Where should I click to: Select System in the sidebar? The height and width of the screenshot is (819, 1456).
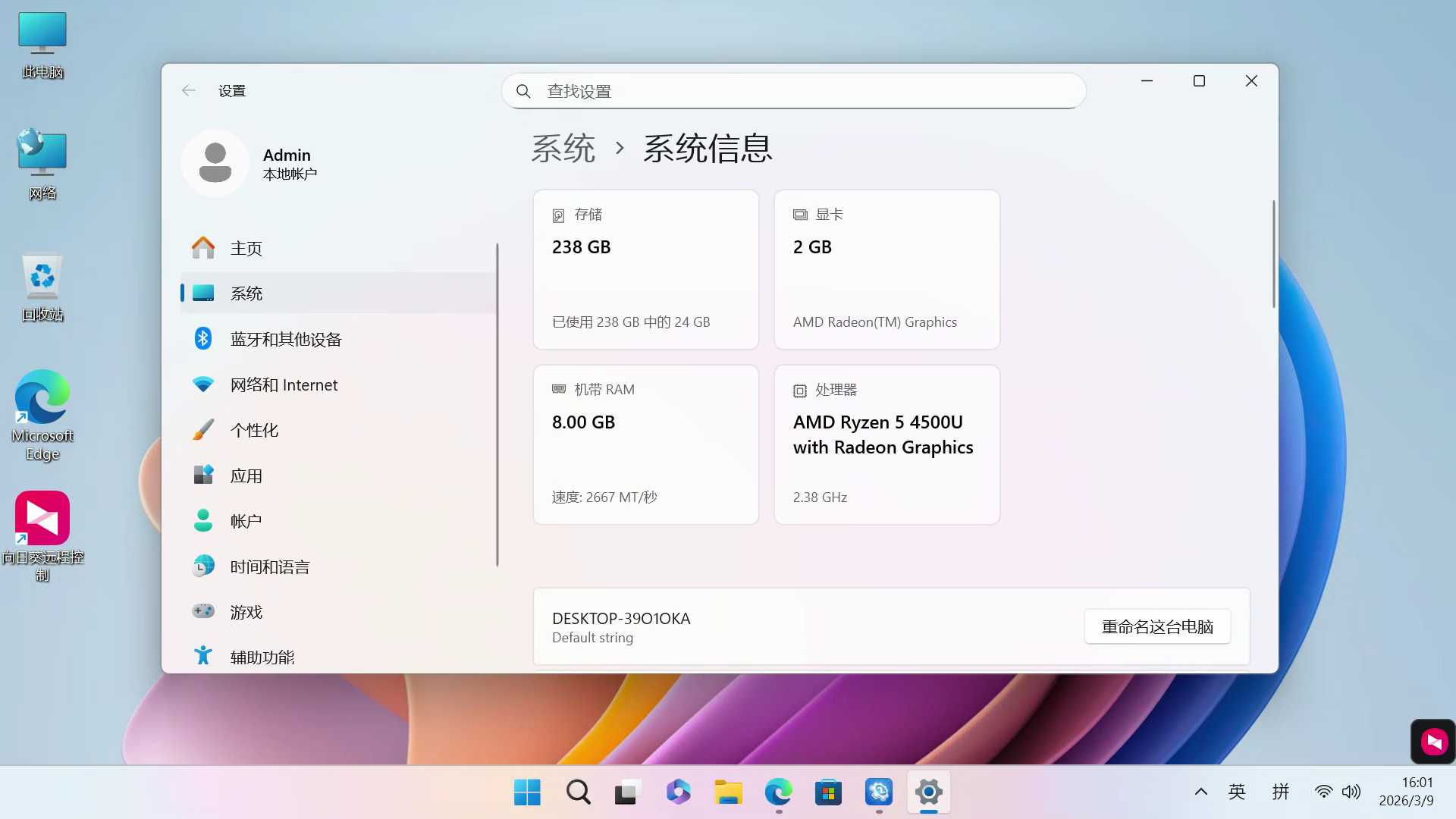pos(246,293)
